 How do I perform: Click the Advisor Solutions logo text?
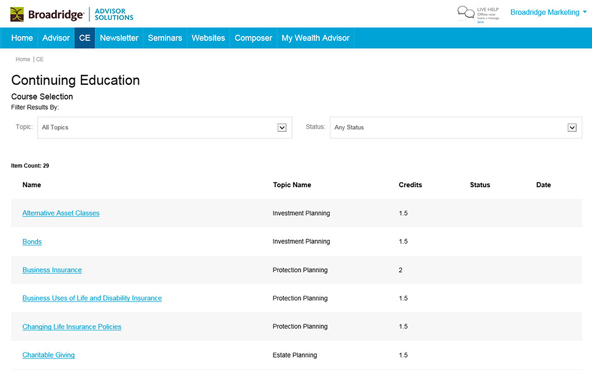(x=114, y=14)
